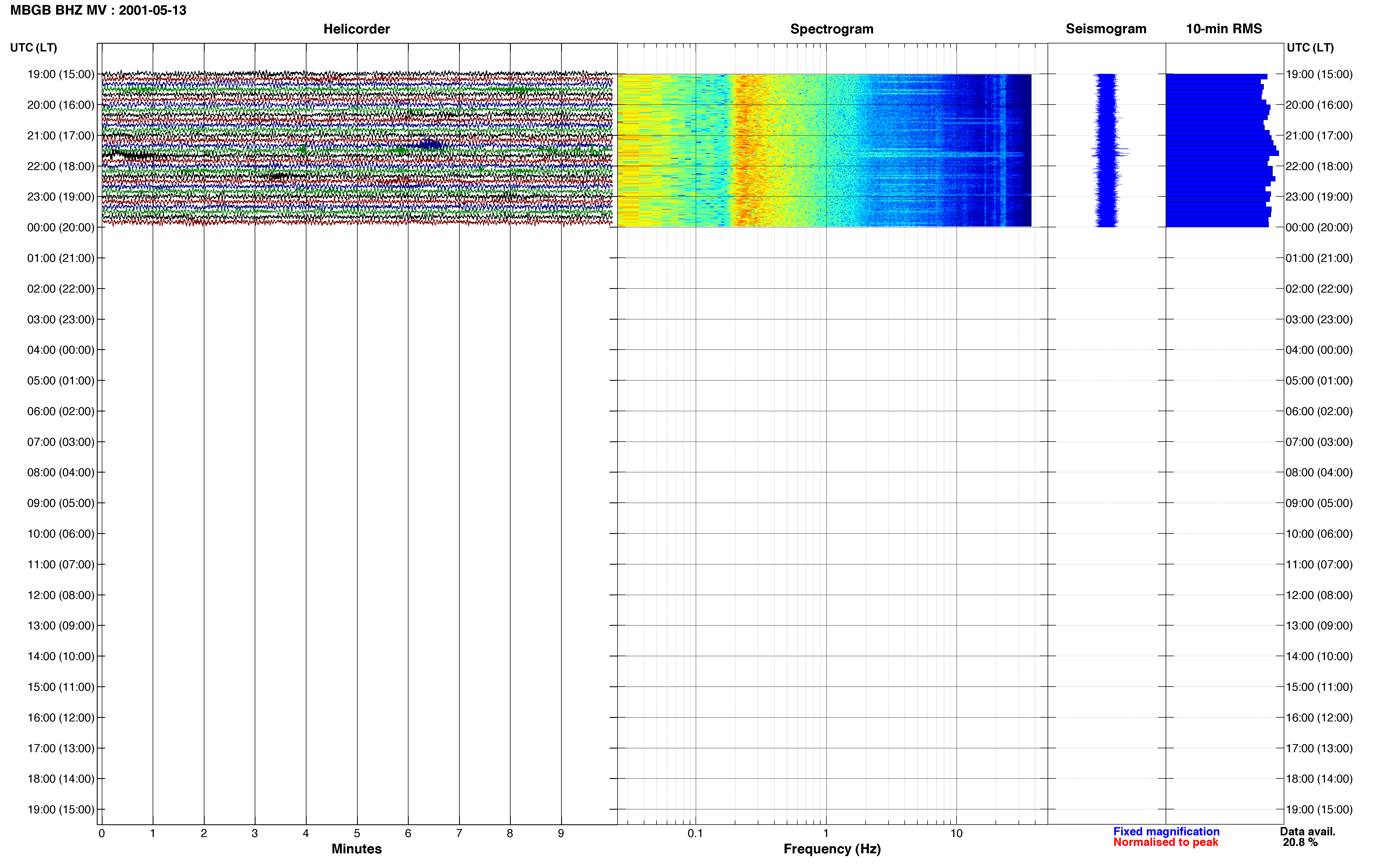Click frequency tick label '1' under spectrogram
Screen dimensions: 1388x868
pyautogui.click(x=826, y=833)
